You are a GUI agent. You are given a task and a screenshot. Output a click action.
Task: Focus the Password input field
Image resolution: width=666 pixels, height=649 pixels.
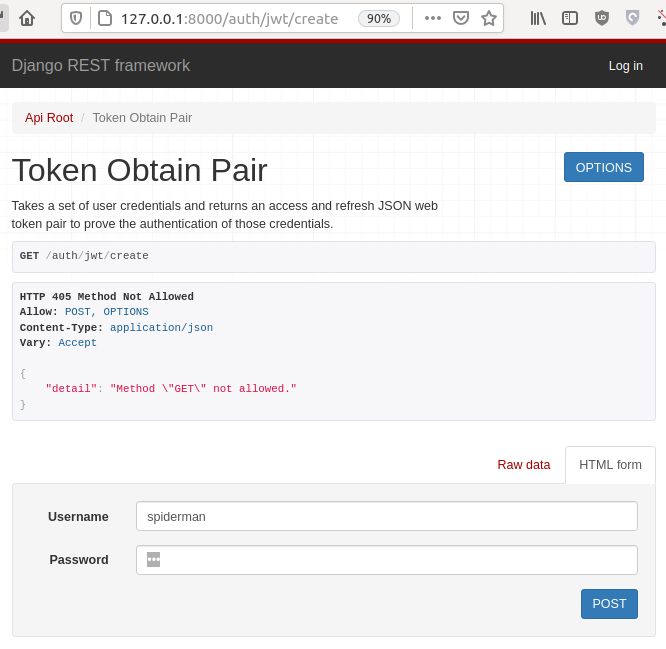(387, 560)
